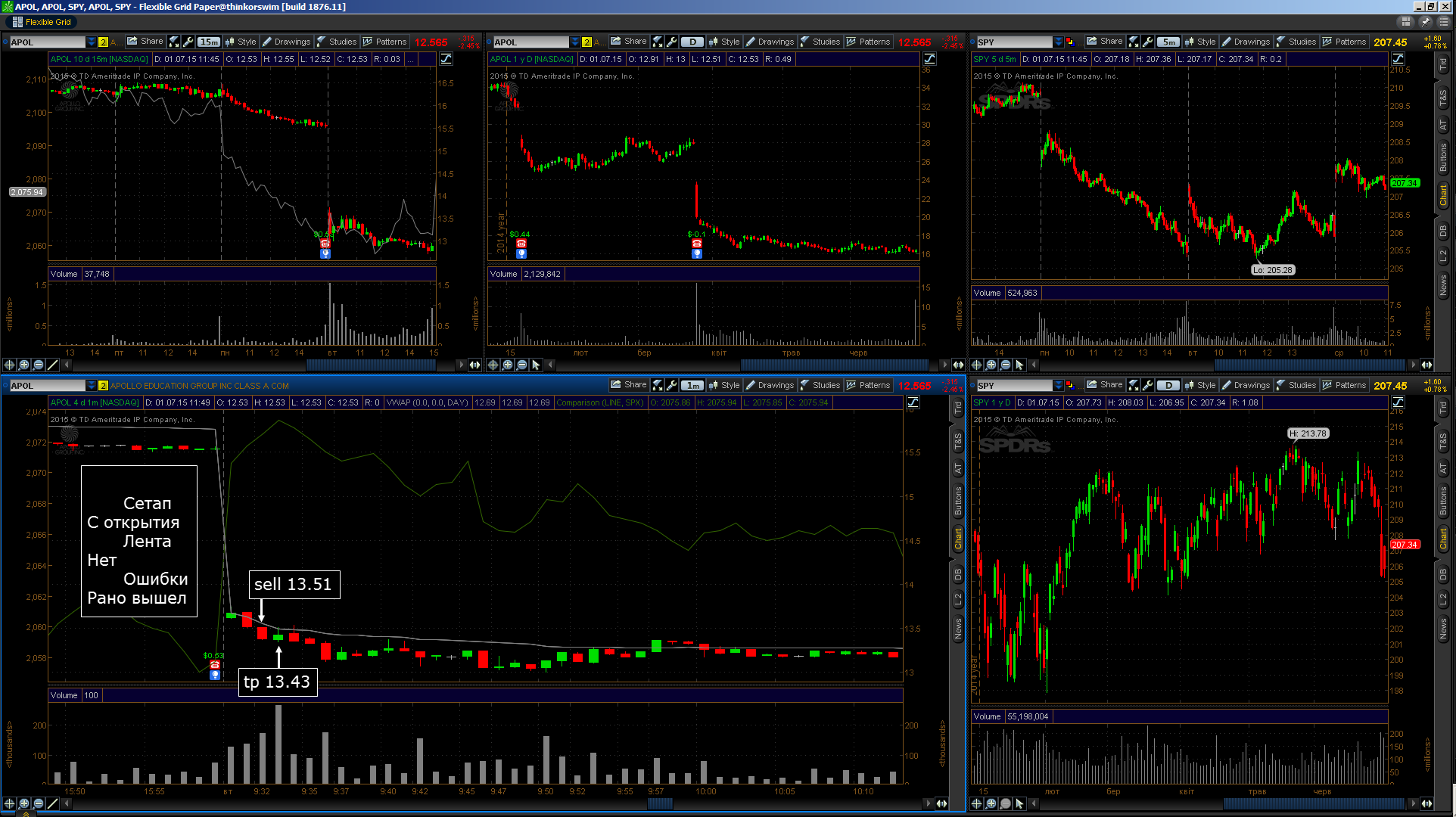The image size is (1456, 817).
Task: Open chart settings wrench in top-left APOL chart
Action: 188,42
